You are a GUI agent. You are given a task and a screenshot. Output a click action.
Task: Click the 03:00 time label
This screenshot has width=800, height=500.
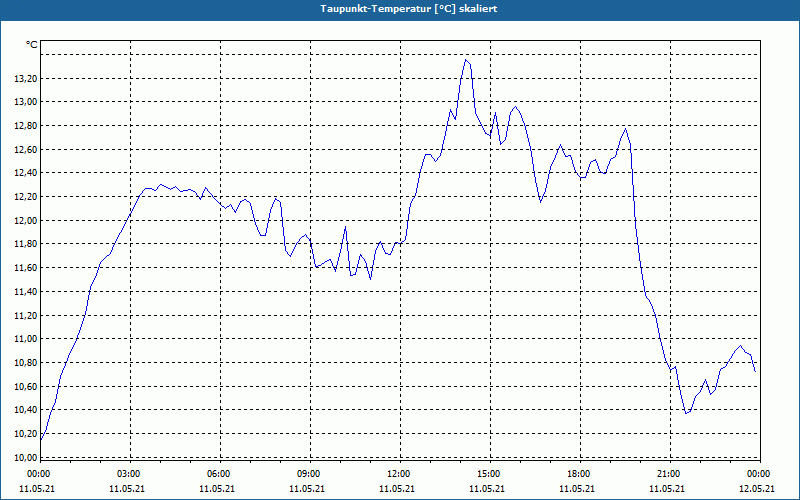(129, 474)
